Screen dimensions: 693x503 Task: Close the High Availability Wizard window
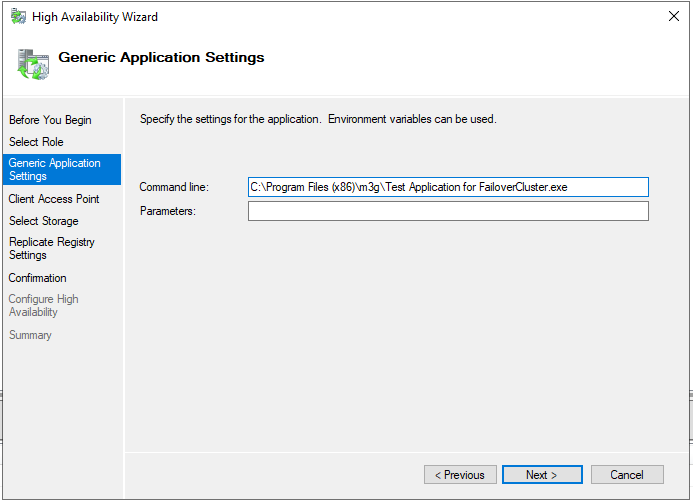point(674,16)
